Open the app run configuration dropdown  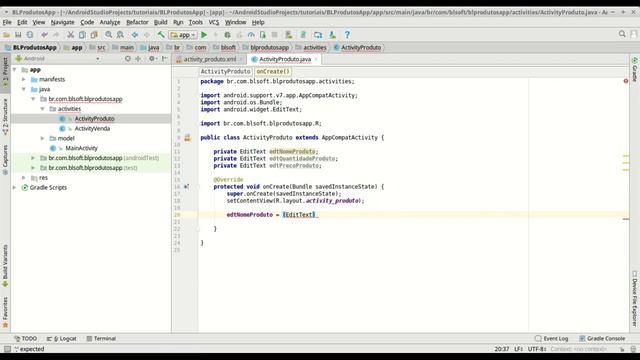pos(183,35)
